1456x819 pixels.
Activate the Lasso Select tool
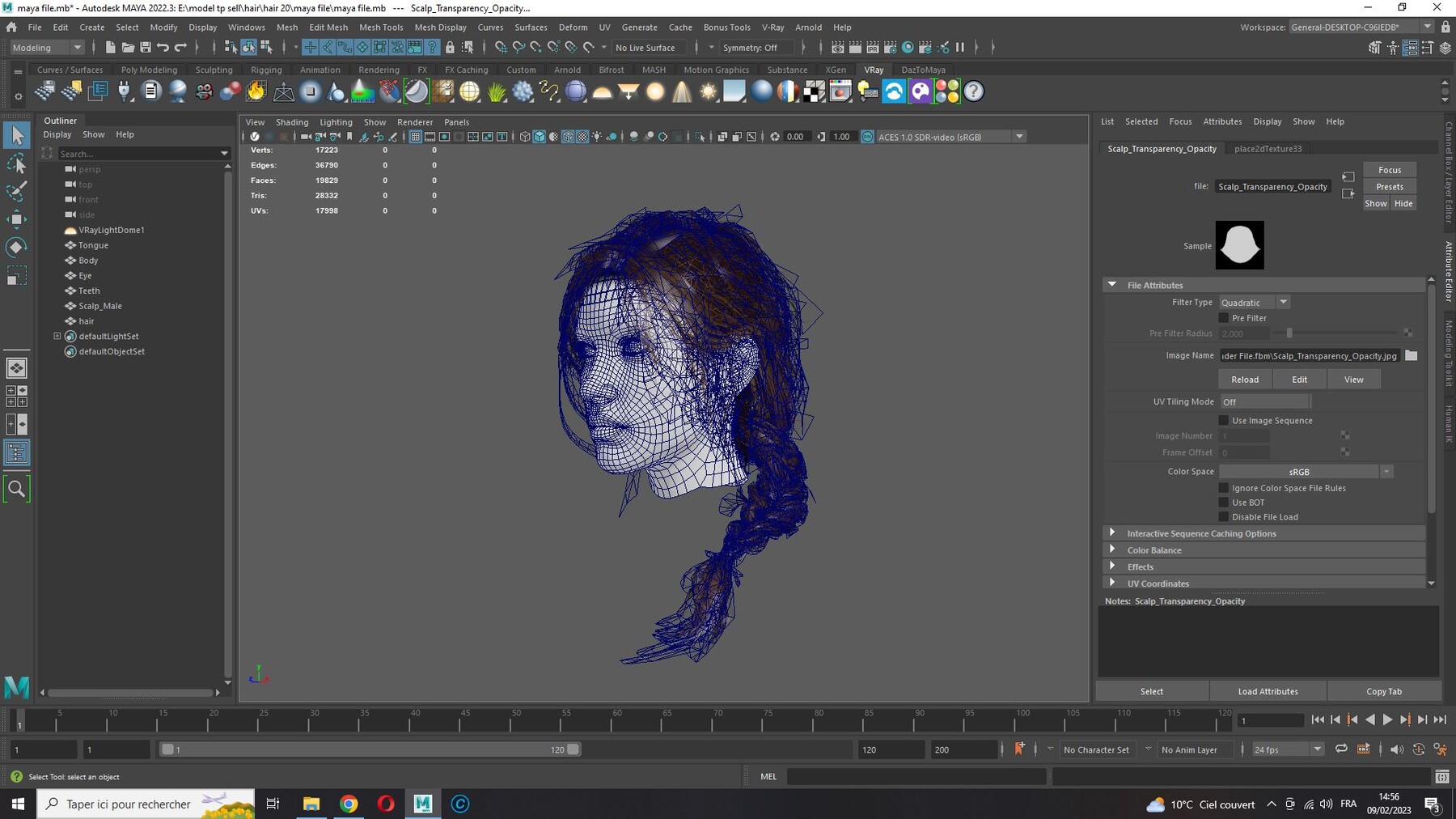coord(17,163)
